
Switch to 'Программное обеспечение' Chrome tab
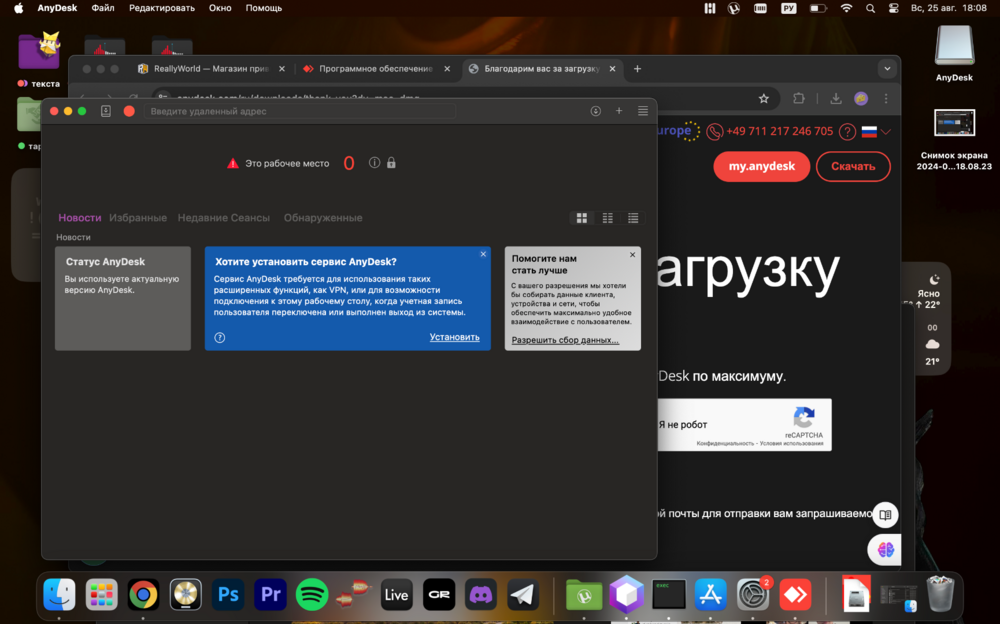coord(376,69)
